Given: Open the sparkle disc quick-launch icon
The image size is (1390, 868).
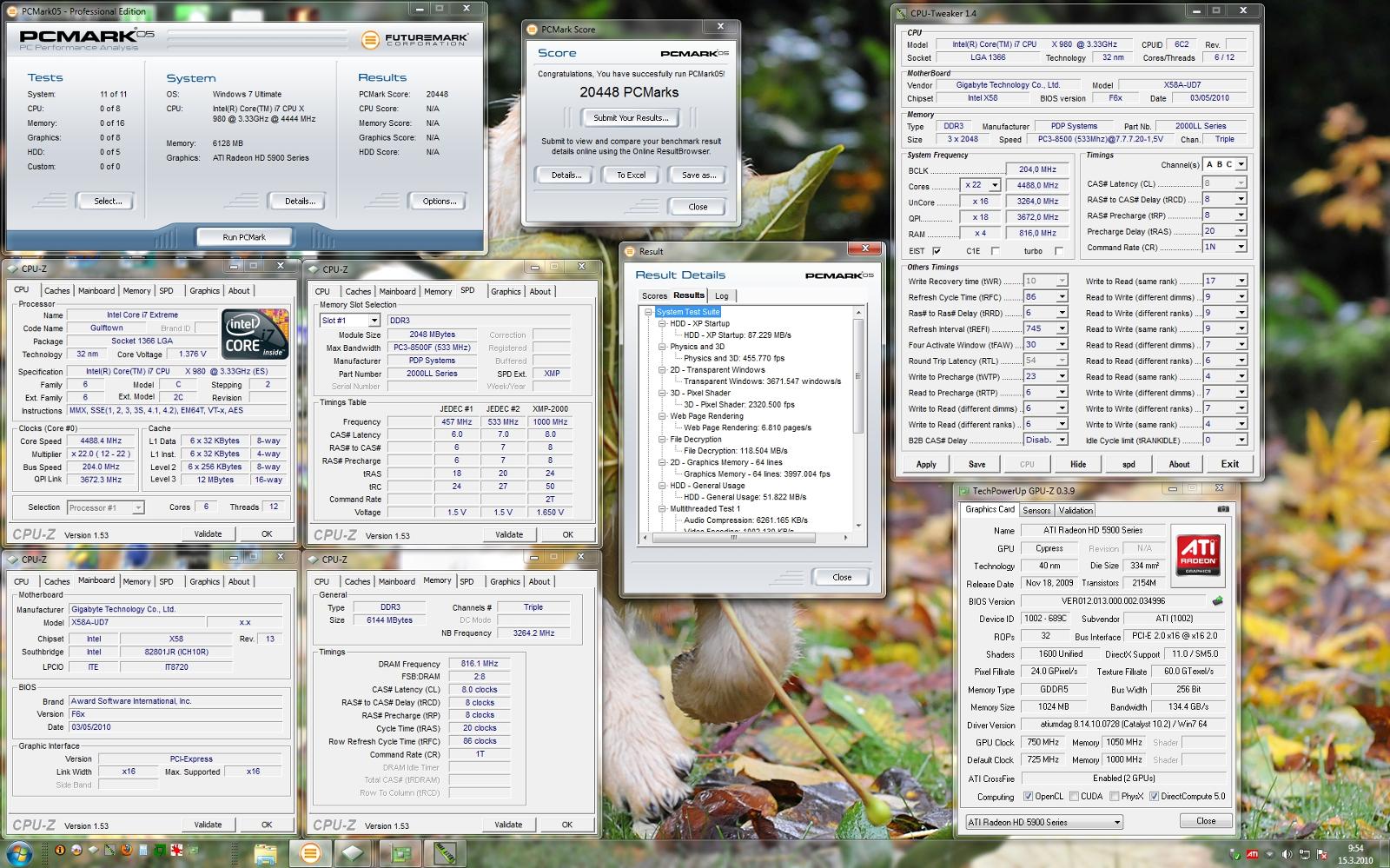Looking at the screenshot, I should [x=76, y=850].
